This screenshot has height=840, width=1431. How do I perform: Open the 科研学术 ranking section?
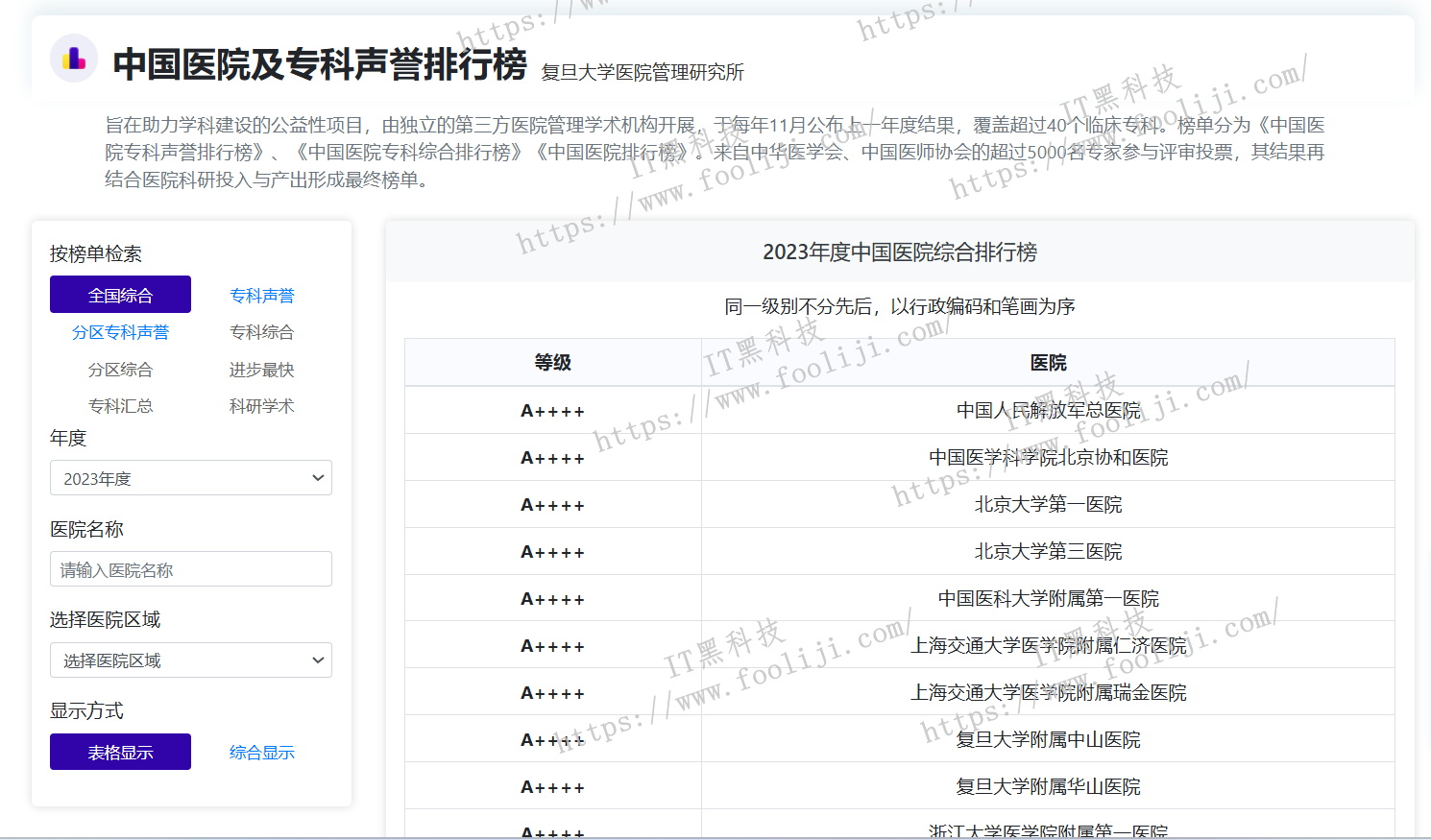point(261,405)
